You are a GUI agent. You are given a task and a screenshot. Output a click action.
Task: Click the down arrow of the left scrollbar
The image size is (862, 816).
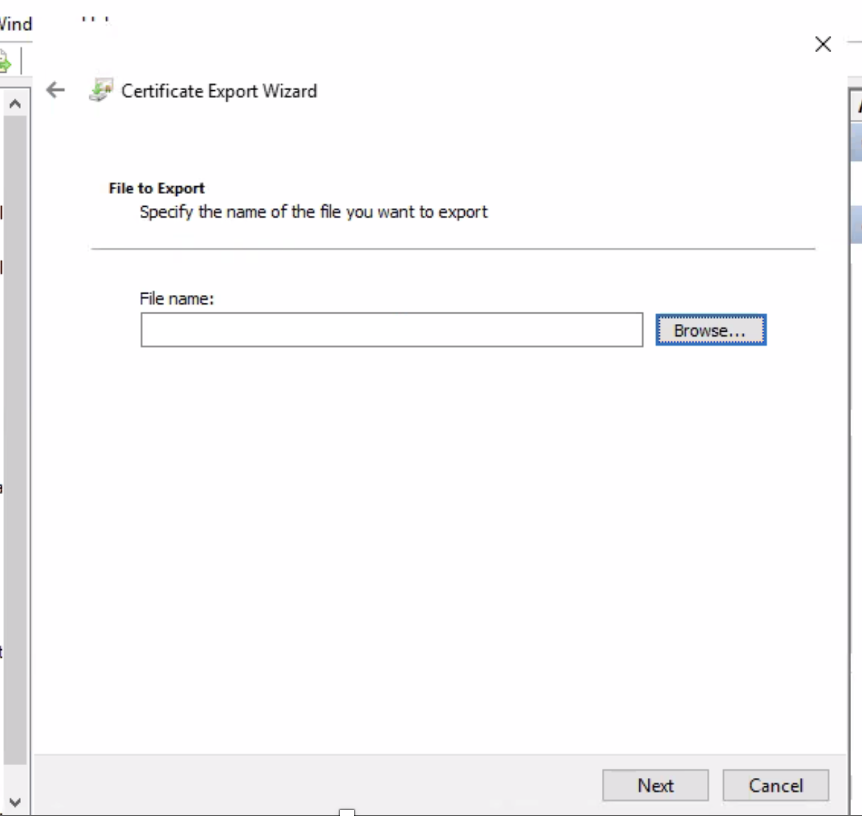[x=15, y=801]
